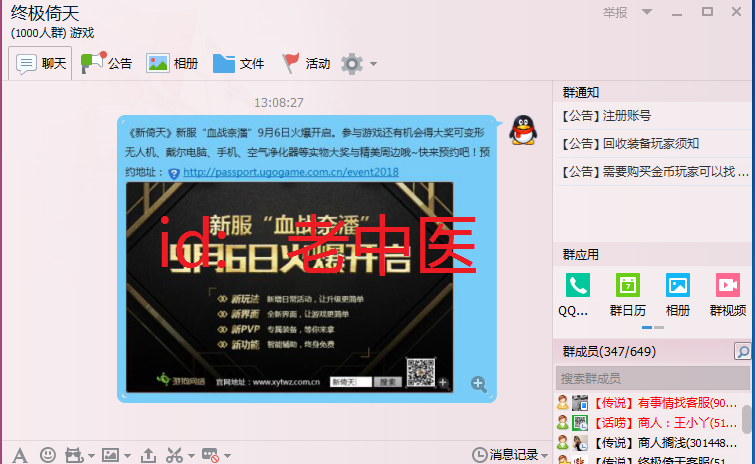Click avatar of member 商人：王小丫
755x464 pixels.
point(580,423)
